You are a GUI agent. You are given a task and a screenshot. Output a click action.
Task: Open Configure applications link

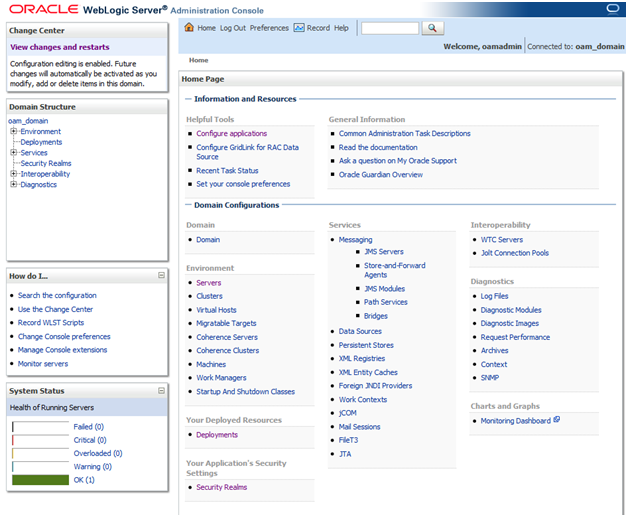click(x=231, y=133)
